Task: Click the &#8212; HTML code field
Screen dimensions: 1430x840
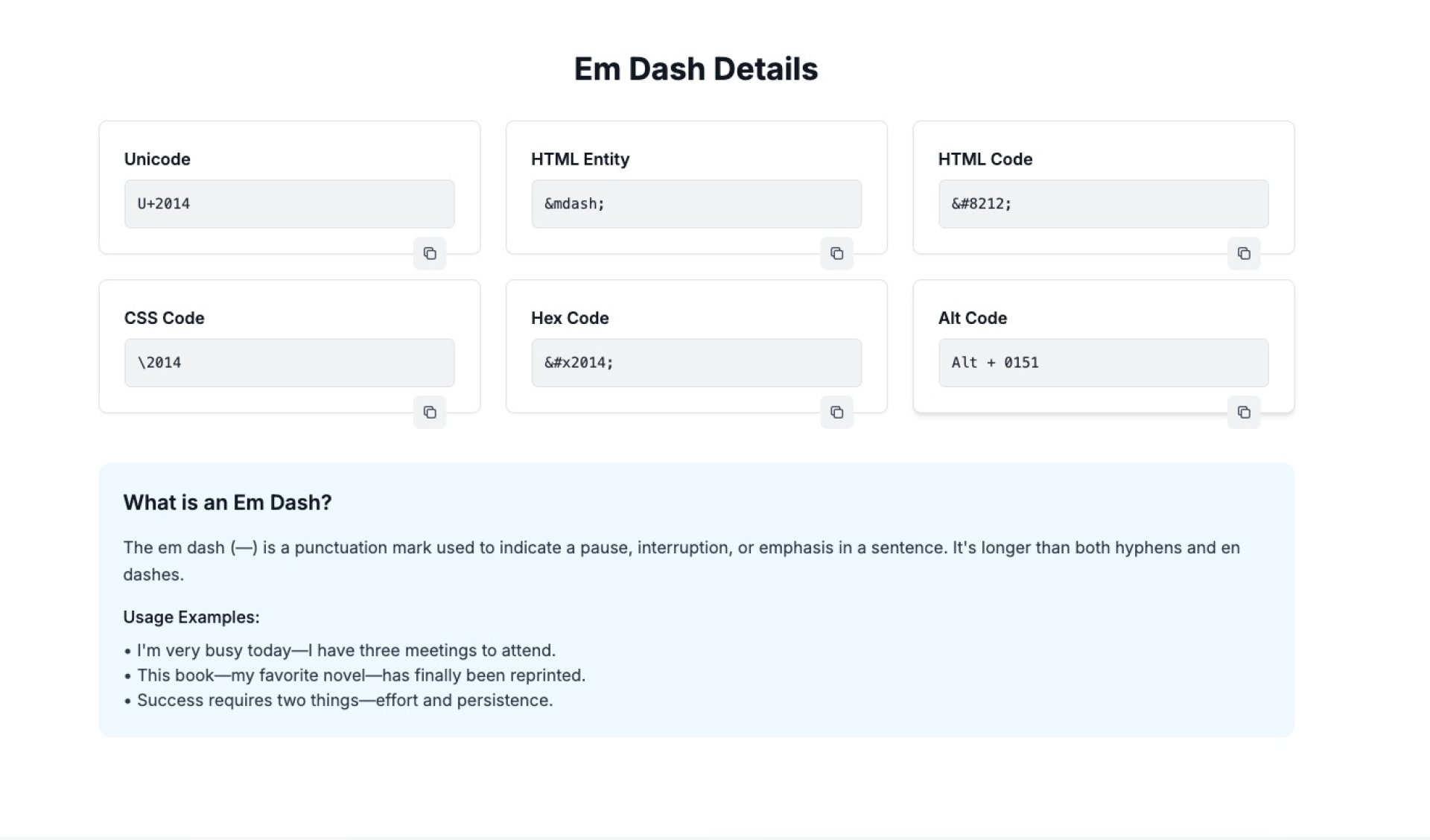Action: tap(1102, 203)
